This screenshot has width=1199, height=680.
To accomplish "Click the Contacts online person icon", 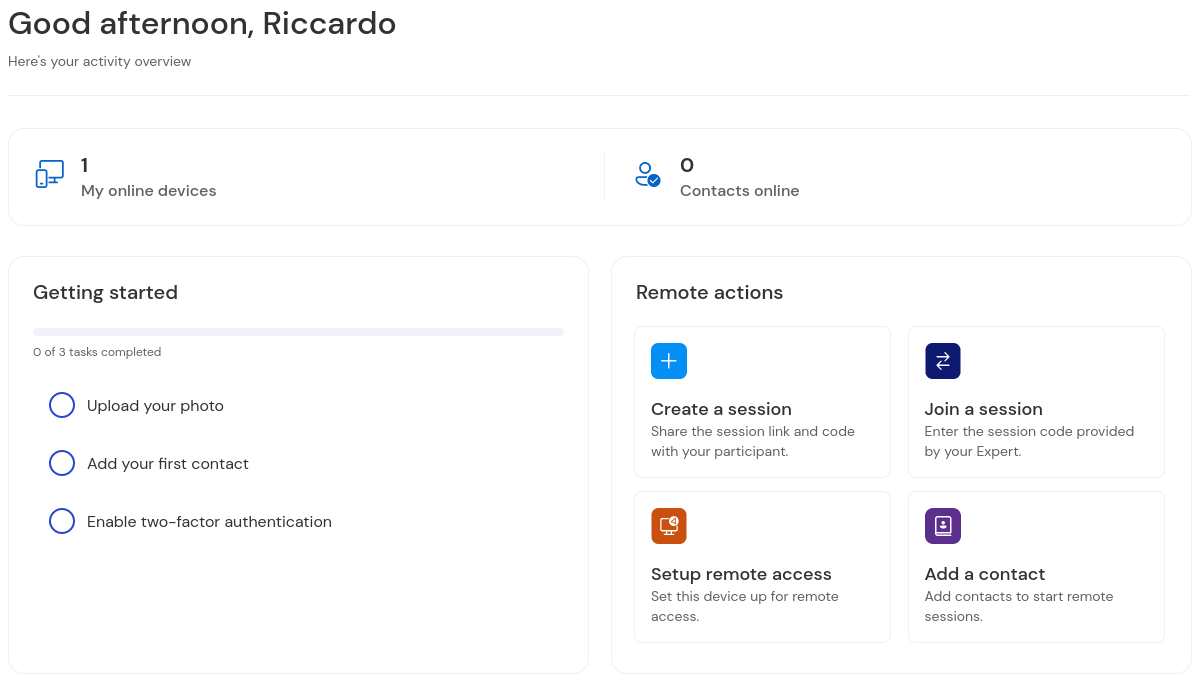I will click(x=647, y=175).
